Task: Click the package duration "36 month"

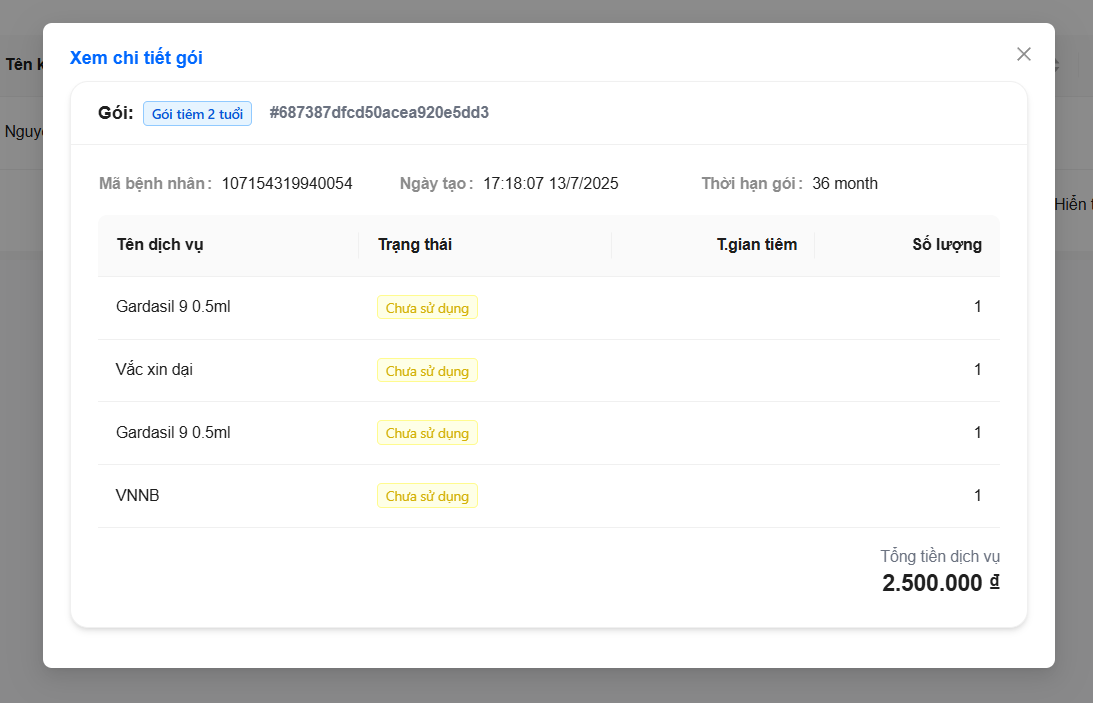Action: 845,183
